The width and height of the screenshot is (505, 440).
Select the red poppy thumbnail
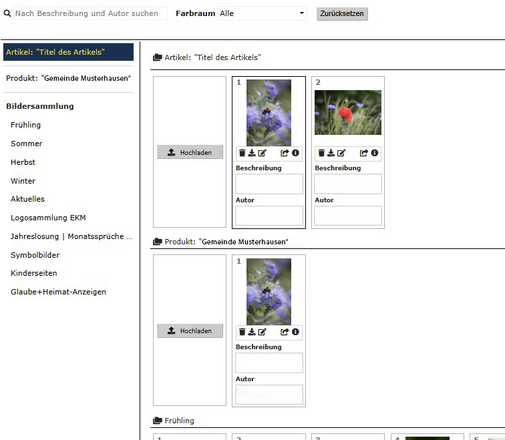coord(348,112)
